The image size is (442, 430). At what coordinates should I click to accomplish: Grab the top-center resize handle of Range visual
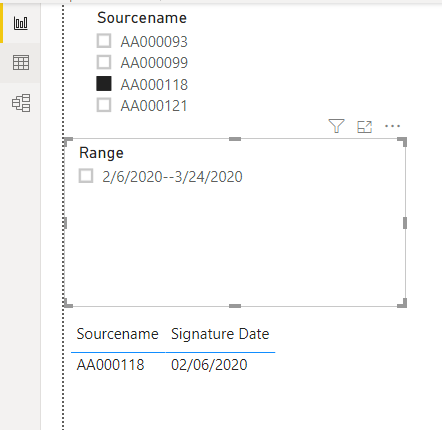[235, 139]
